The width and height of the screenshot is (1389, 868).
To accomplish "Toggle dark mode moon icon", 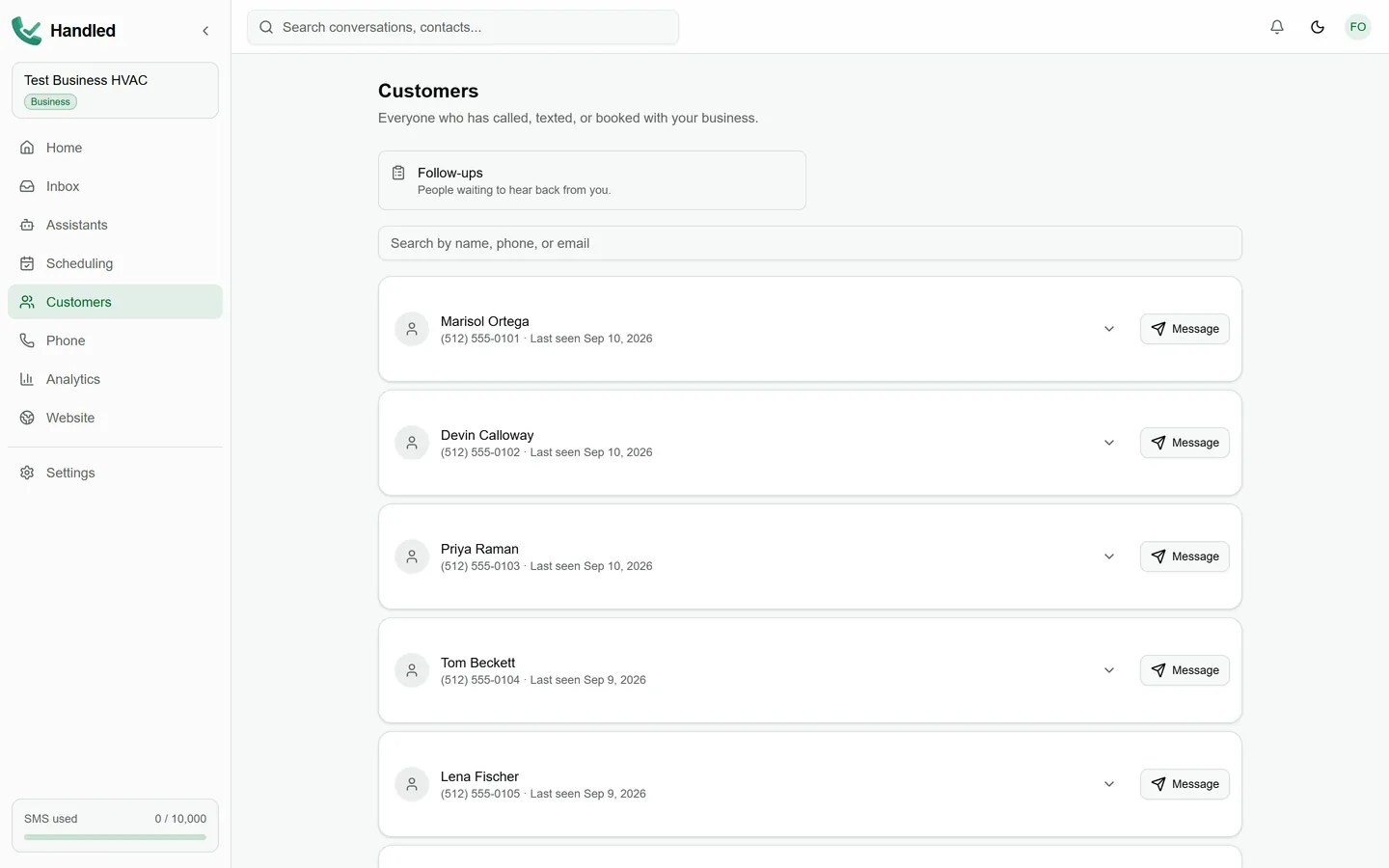I will pos(1318,27).
